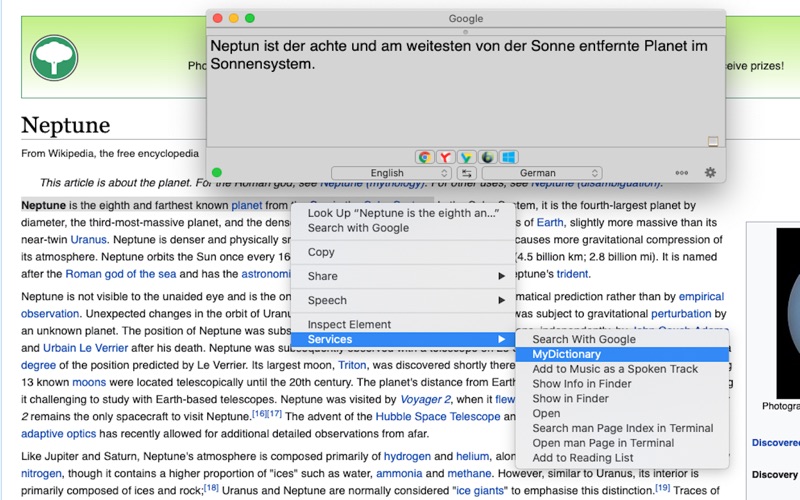Screen dimensions: 800x500
Task: Select Search man Page Index in Terminal
Action: coord(622,428)
